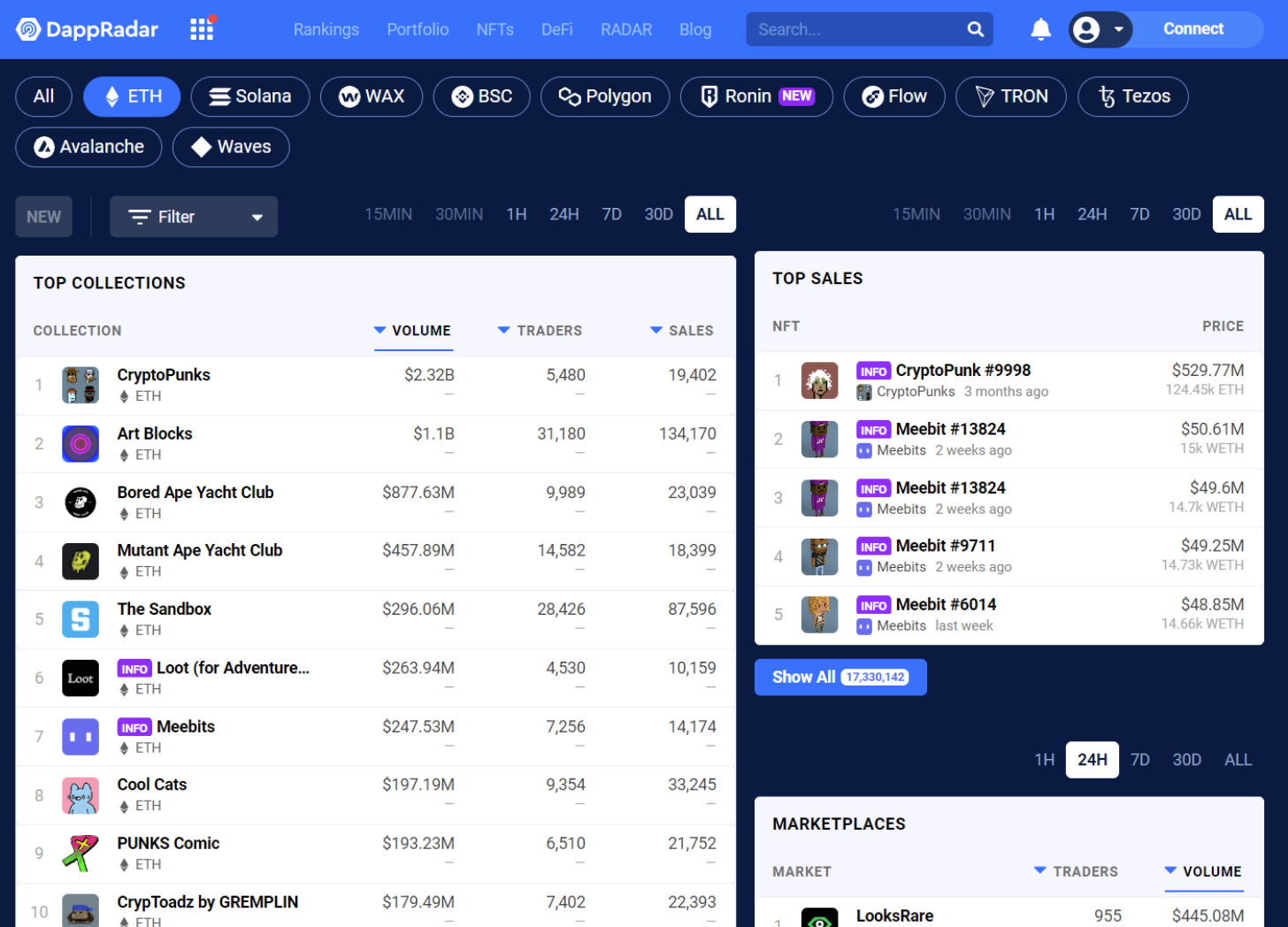Click the user avatar icon
This screenshot has width=1288, height=927.
pos(1085,29)
